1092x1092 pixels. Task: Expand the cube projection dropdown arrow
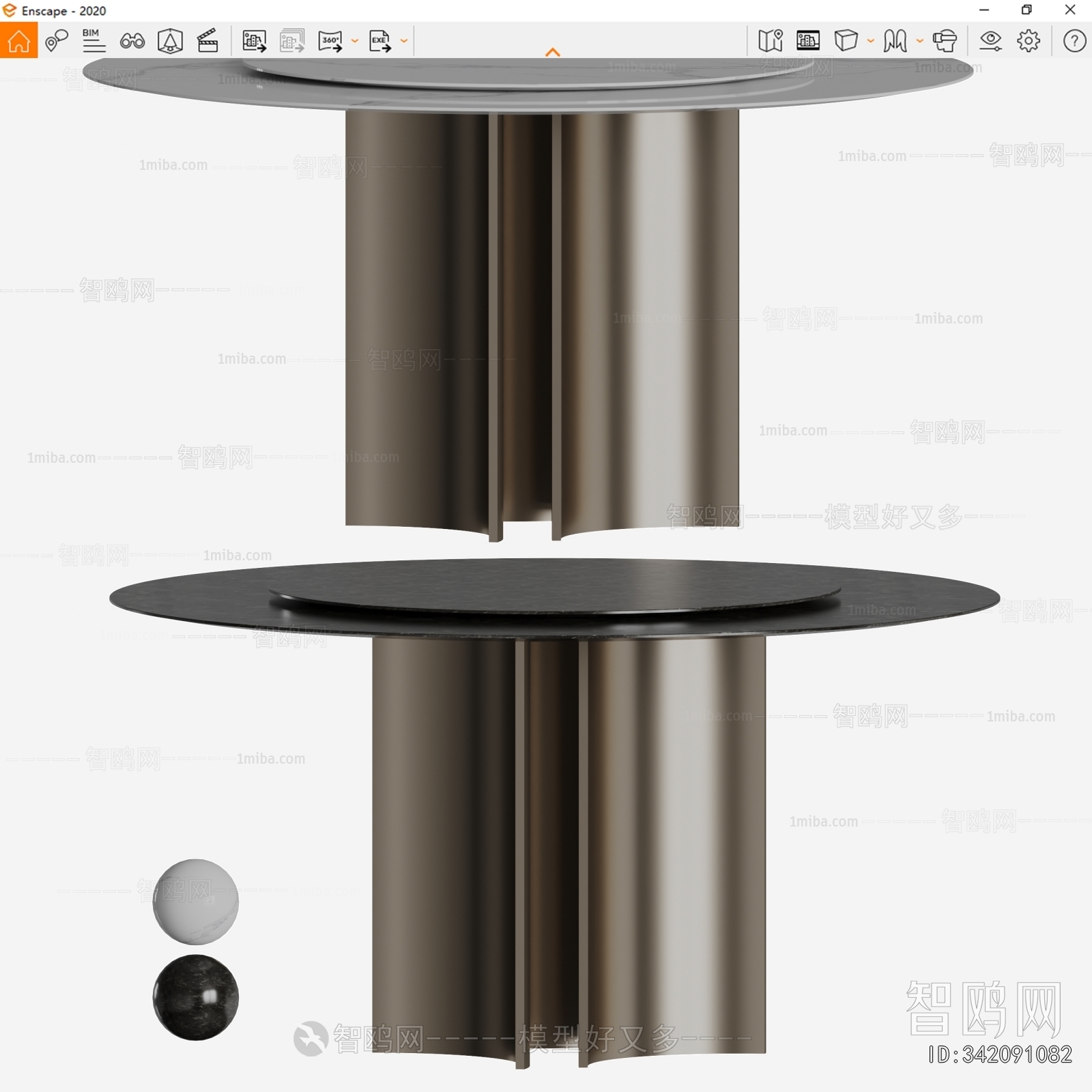870,41
